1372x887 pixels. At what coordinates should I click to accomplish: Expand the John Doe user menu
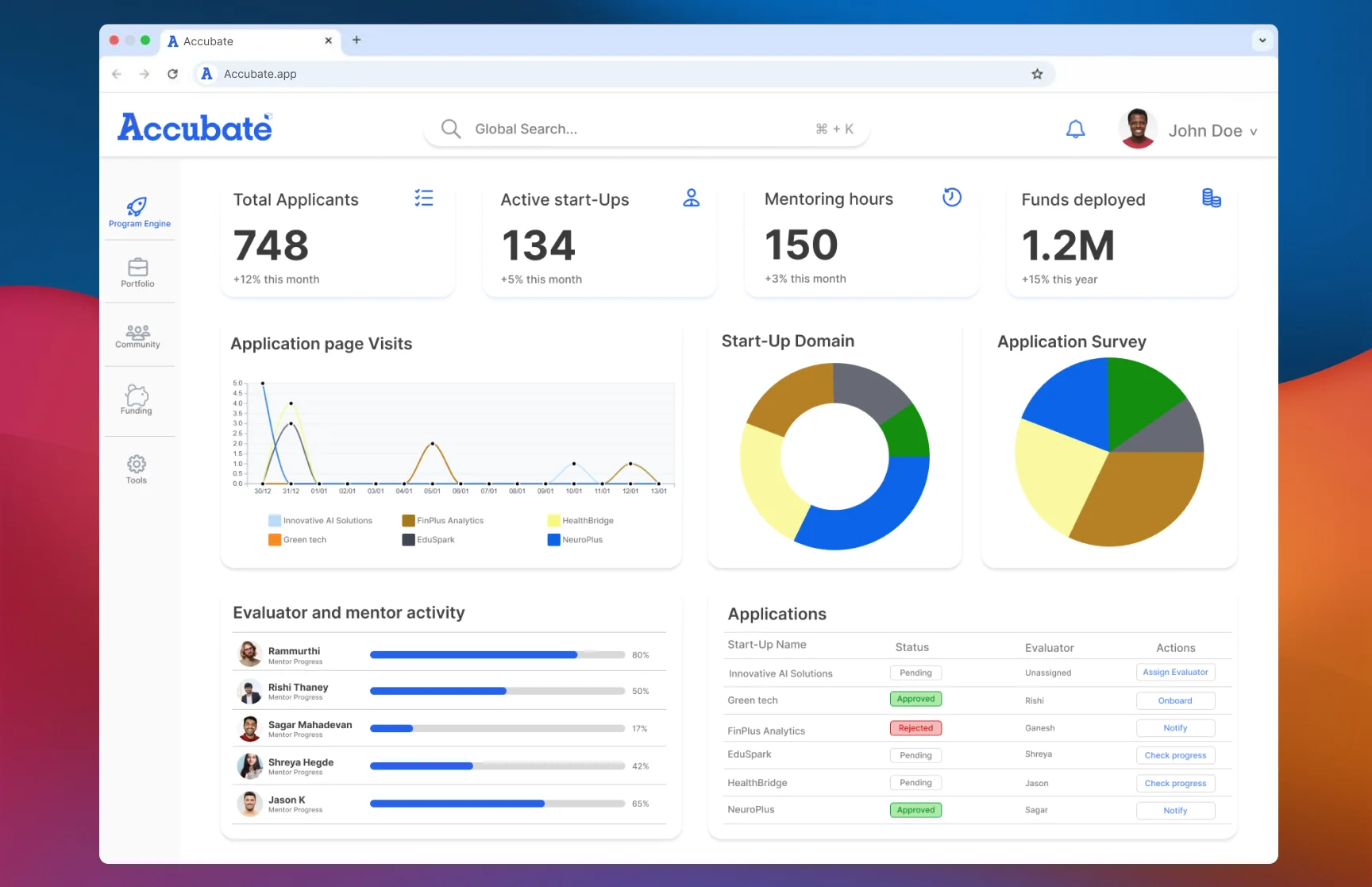(1212, 131)
